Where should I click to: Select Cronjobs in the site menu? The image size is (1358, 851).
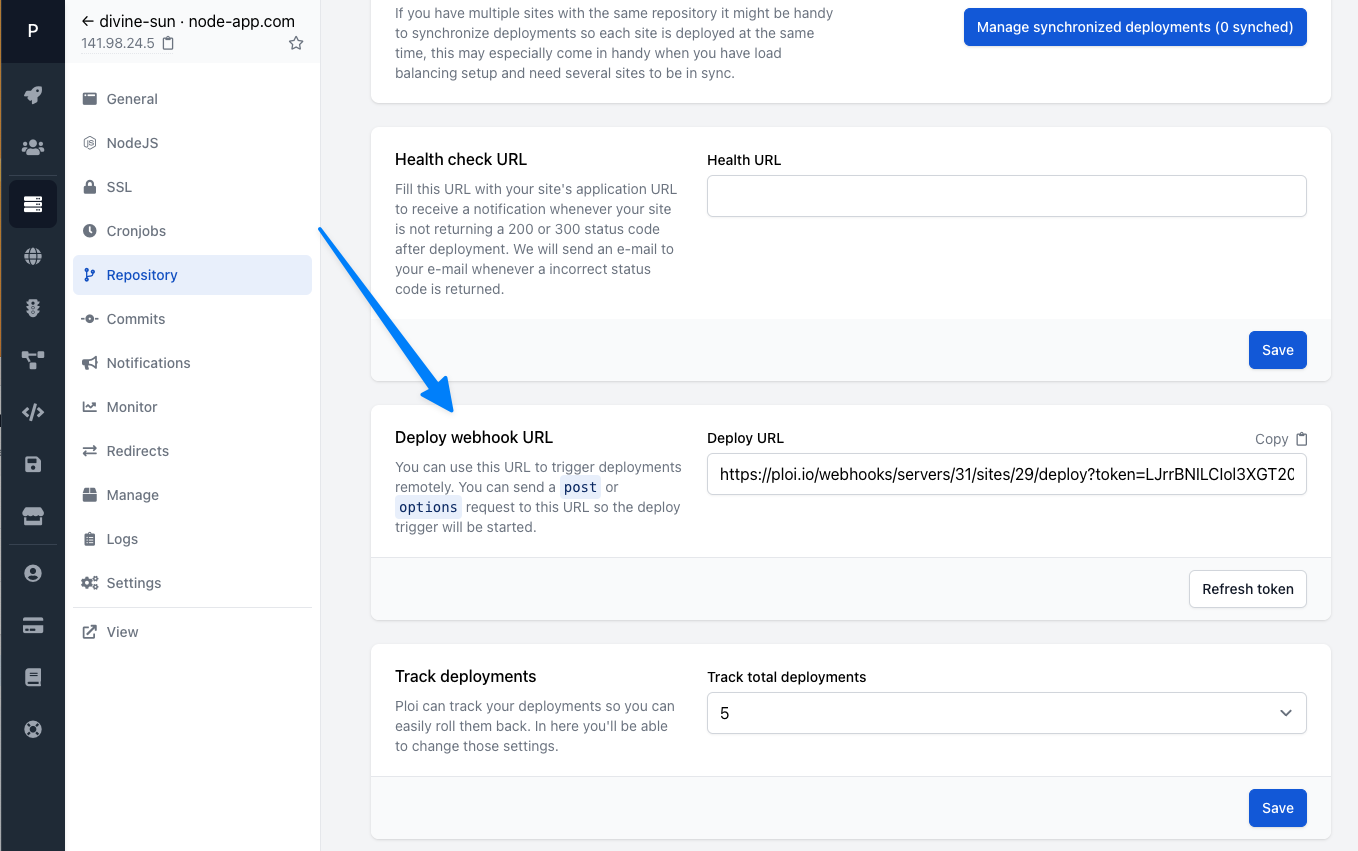pyautogui.click(x=192, y=231)
